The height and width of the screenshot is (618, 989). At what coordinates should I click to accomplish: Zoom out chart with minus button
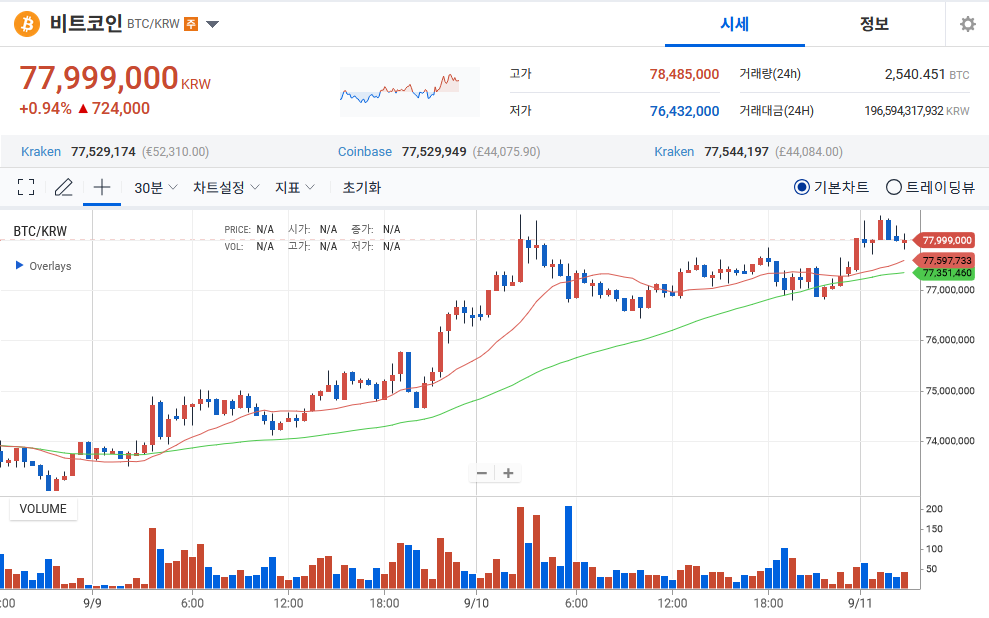pos(482,473)
